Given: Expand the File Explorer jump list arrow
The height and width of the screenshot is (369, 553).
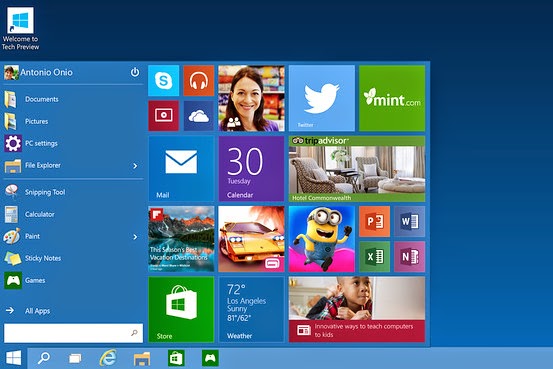Looking at the screenshot, I should click(135, 166).
